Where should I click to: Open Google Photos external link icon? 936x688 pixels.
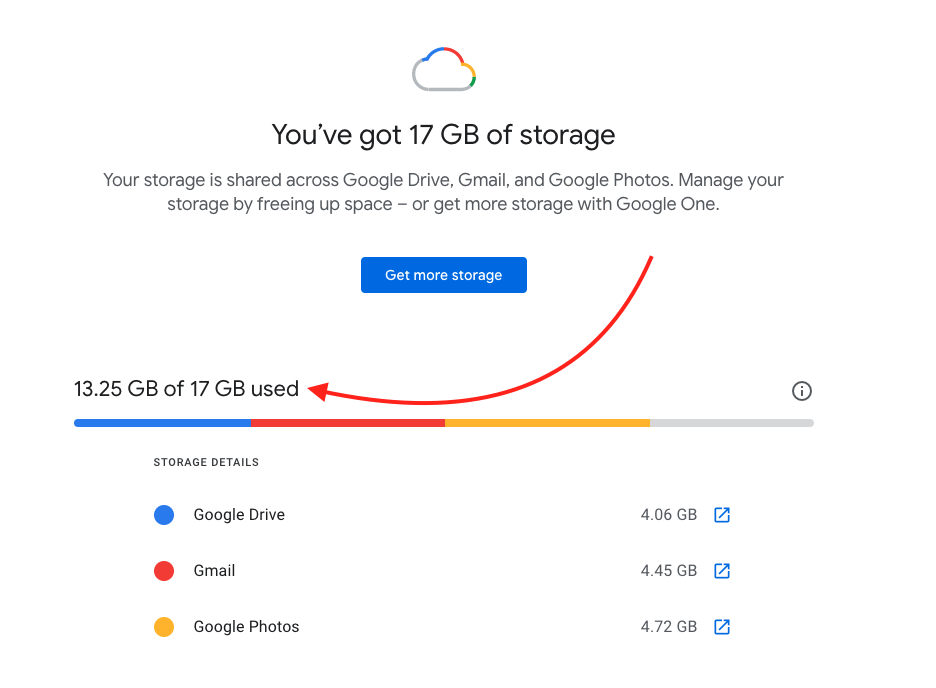click(722, 627)
